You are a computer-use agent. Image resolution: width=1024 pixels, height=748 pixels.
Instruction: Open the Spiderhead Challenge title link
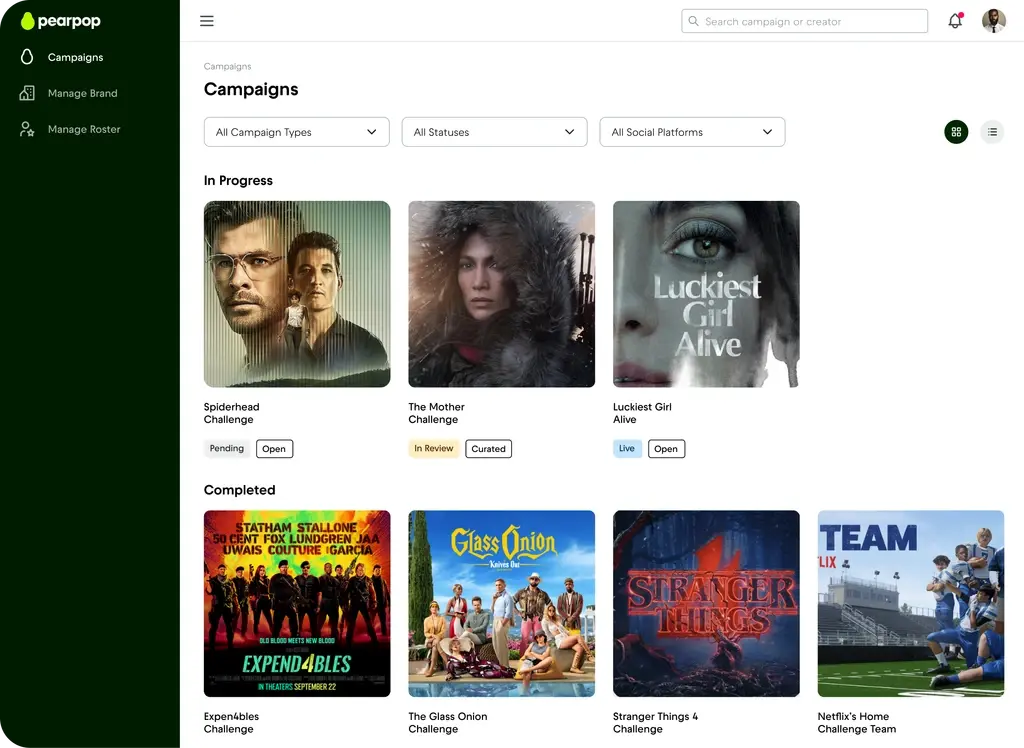pos(231,413)
